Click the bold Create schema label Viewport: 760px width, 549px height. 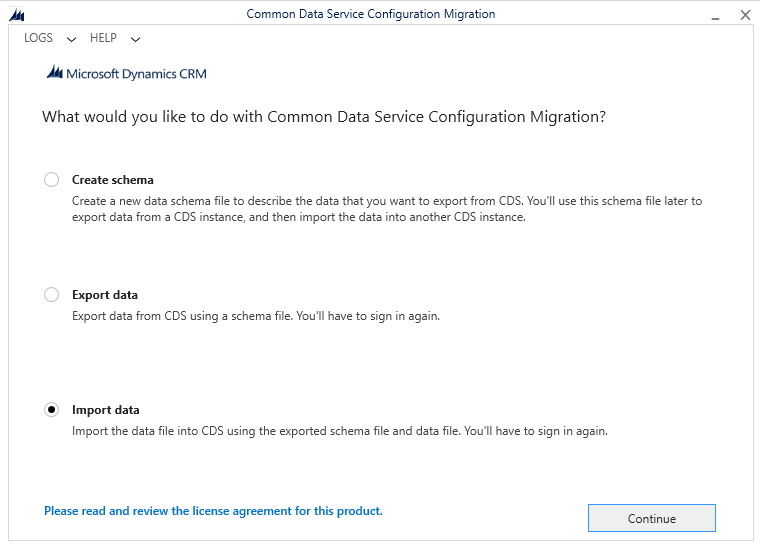click(113, 180)
